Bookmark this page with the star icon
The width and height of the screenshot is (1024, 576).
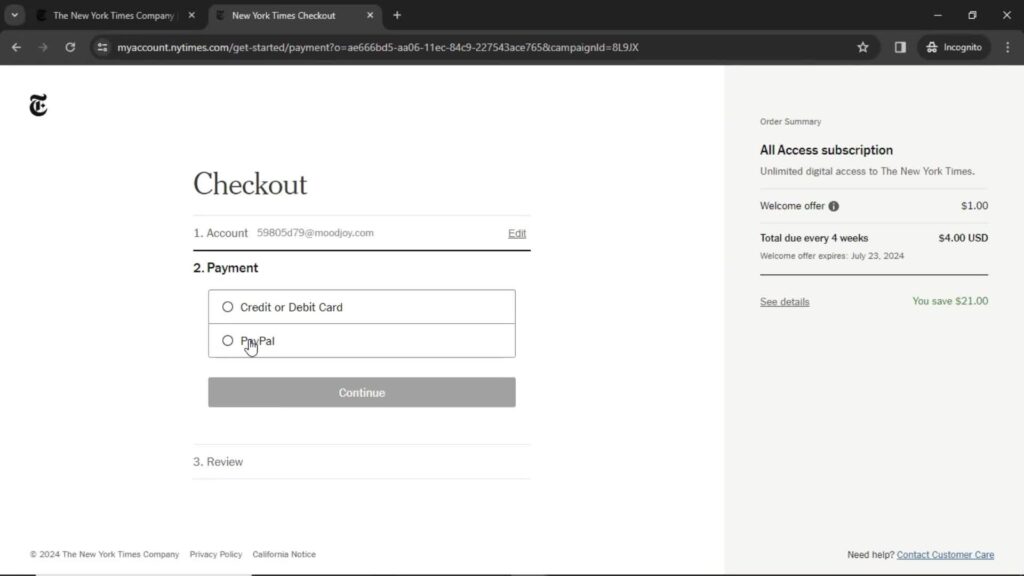[863, 47]
